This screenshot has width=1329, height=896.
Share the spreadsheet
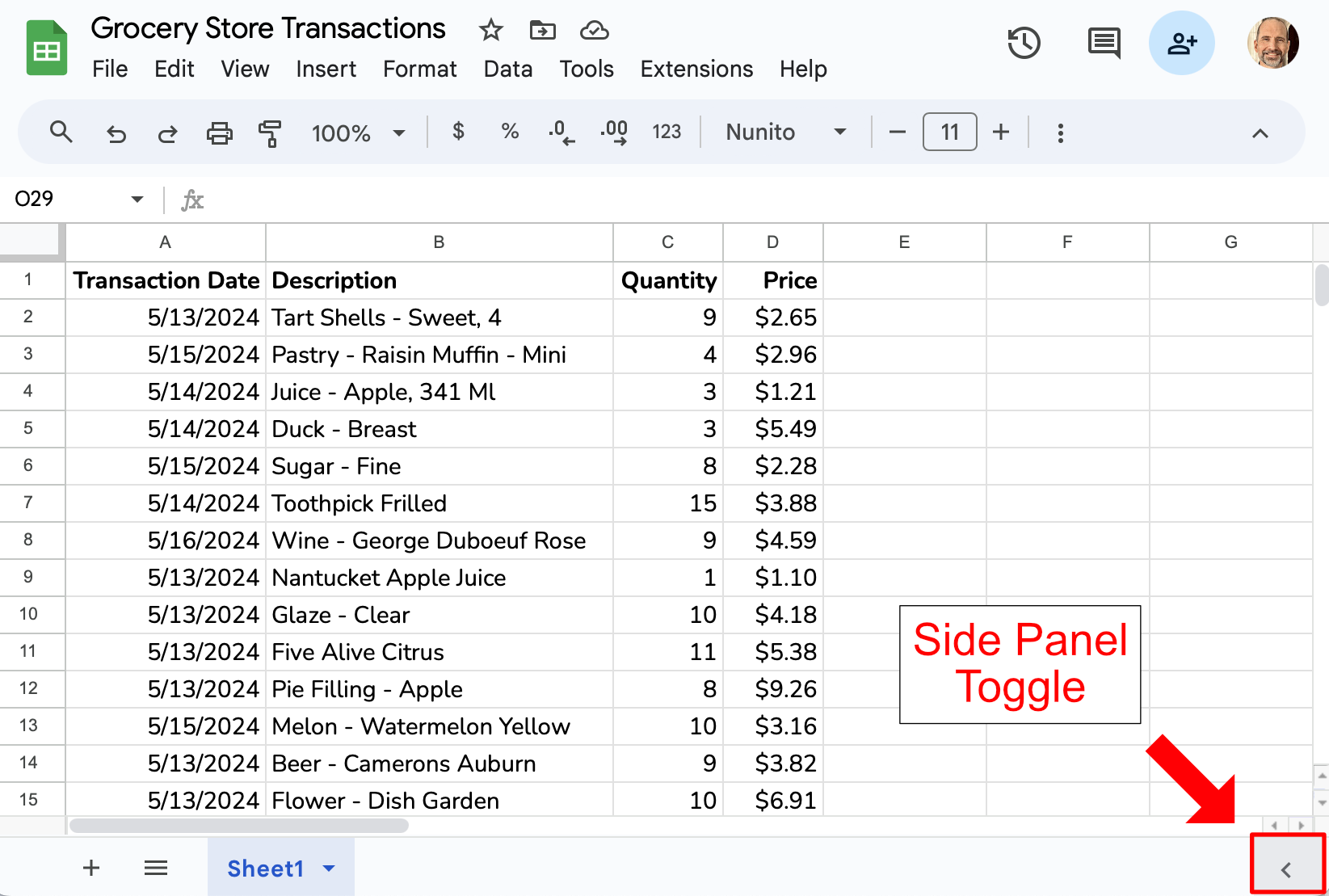[1181, 43]
